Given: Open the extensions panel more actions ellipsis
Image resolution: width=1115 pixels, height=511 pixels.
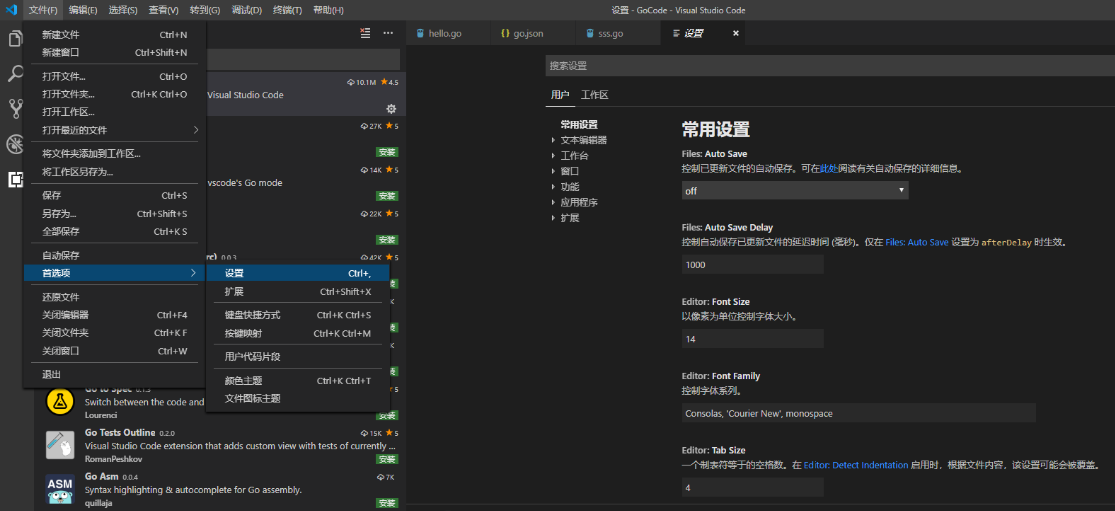Looking at the screenshot, I should tap(388, 33).
